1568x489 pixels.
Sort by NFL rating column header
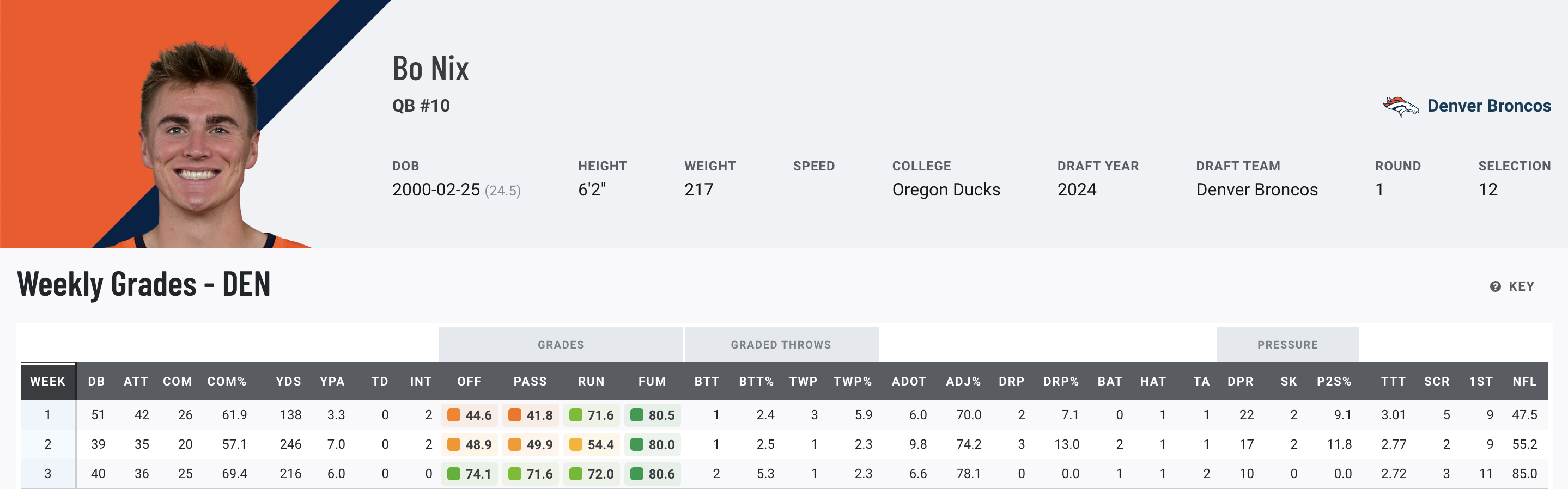pos(1524,381)
